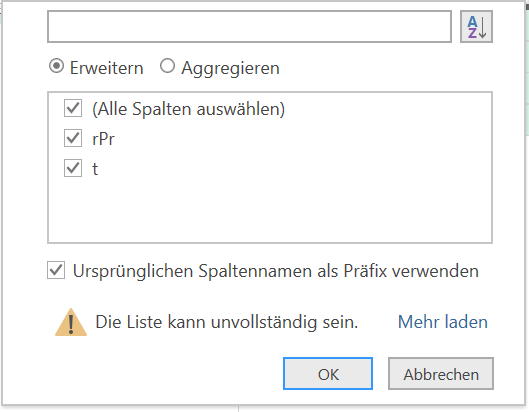
Task: Uncheck the (Alle Spalten auswählen) checkbox
Action: (x=73, y=108)
